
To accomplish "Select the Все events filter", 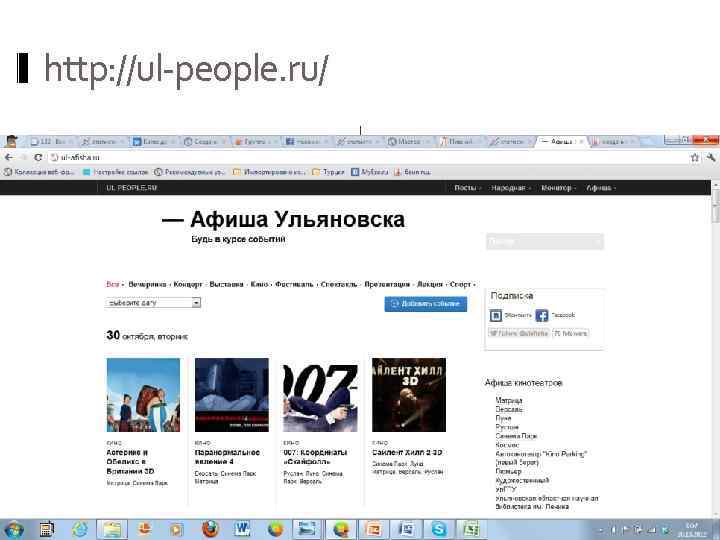I will click(112, 284).
